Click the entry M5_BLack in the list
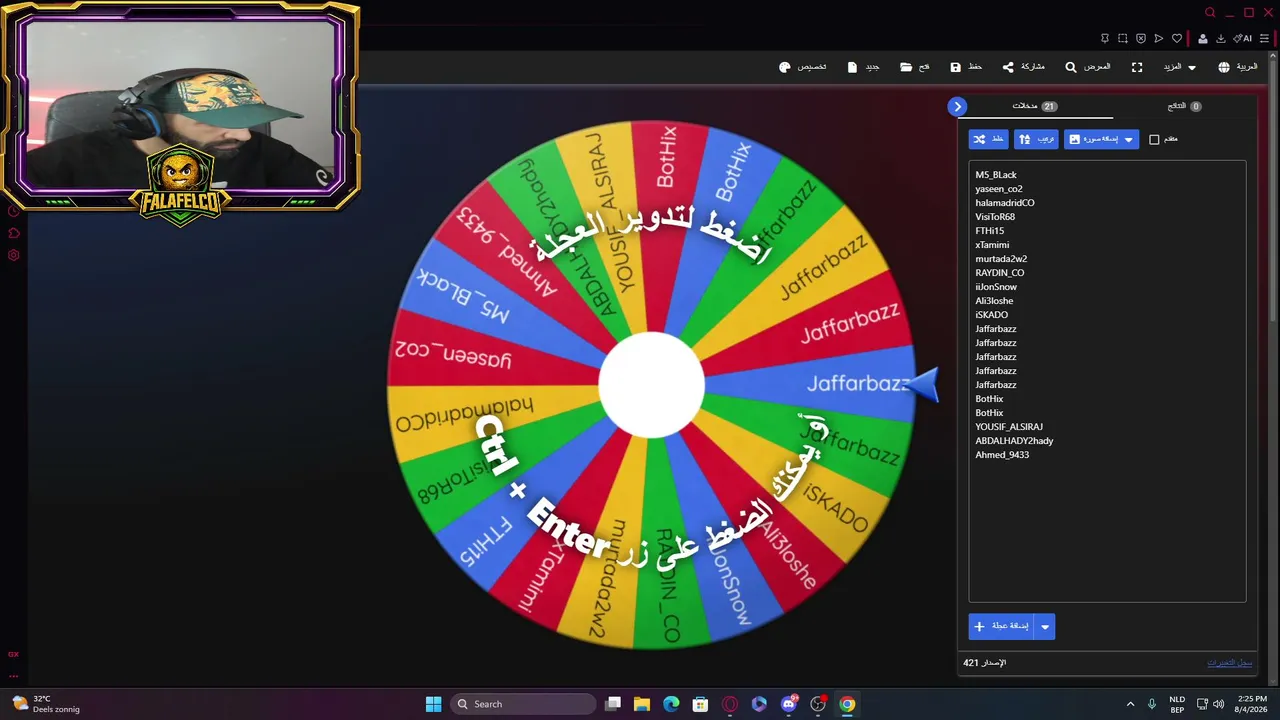 click(996, 175)
